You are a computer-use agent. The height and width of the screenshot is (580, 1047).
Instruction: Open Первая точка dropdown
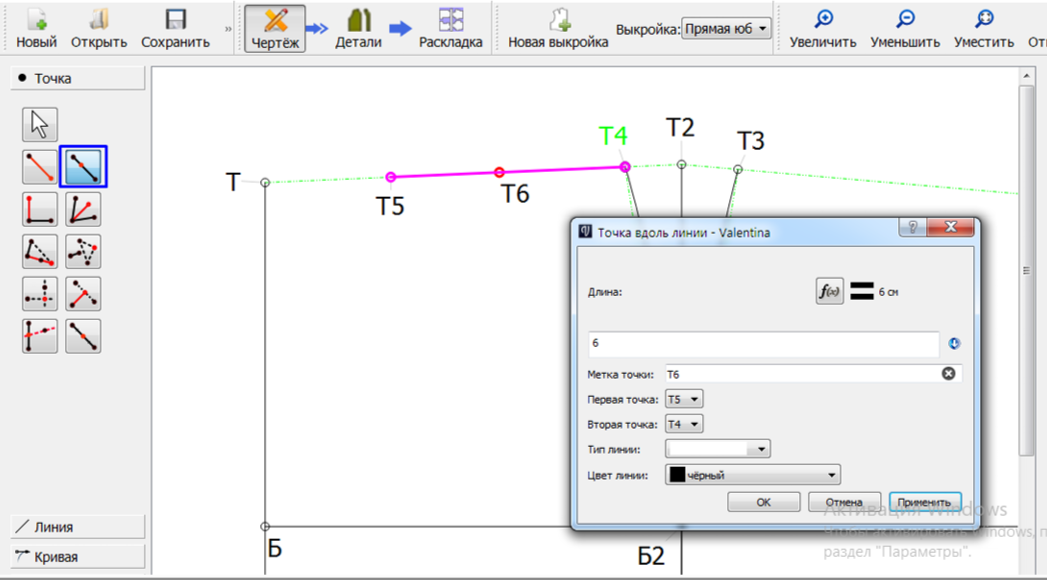point(684,399)
